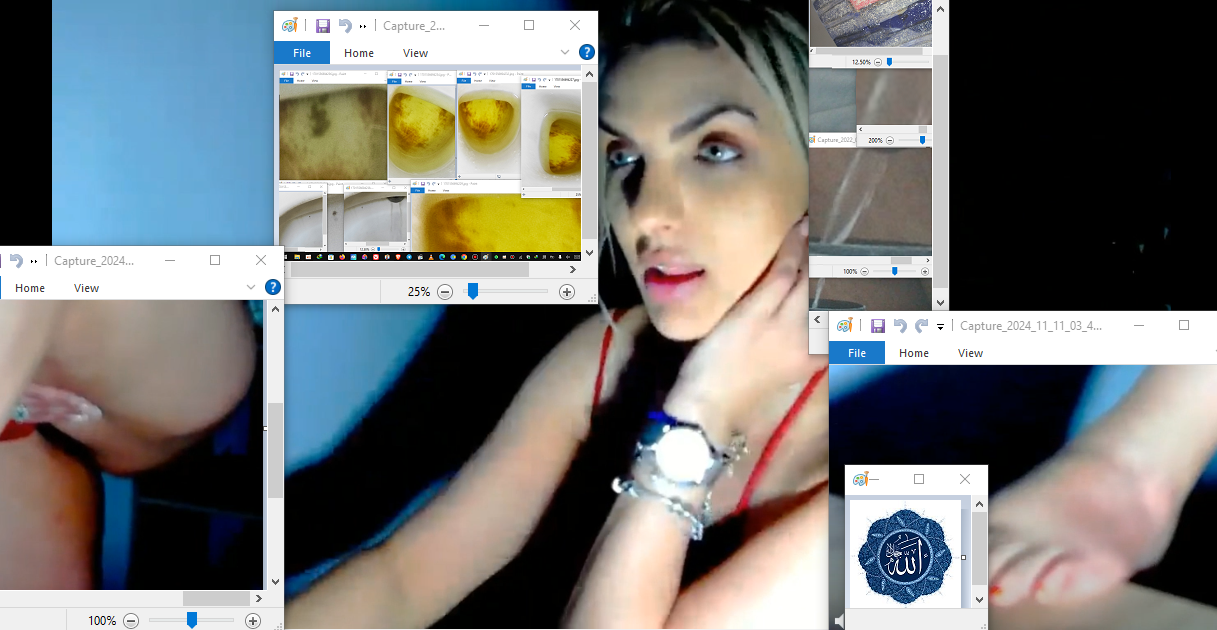Select Home tab in left Paint window
The height and width of the screenshot is (630, 1217).
point(30,288)
